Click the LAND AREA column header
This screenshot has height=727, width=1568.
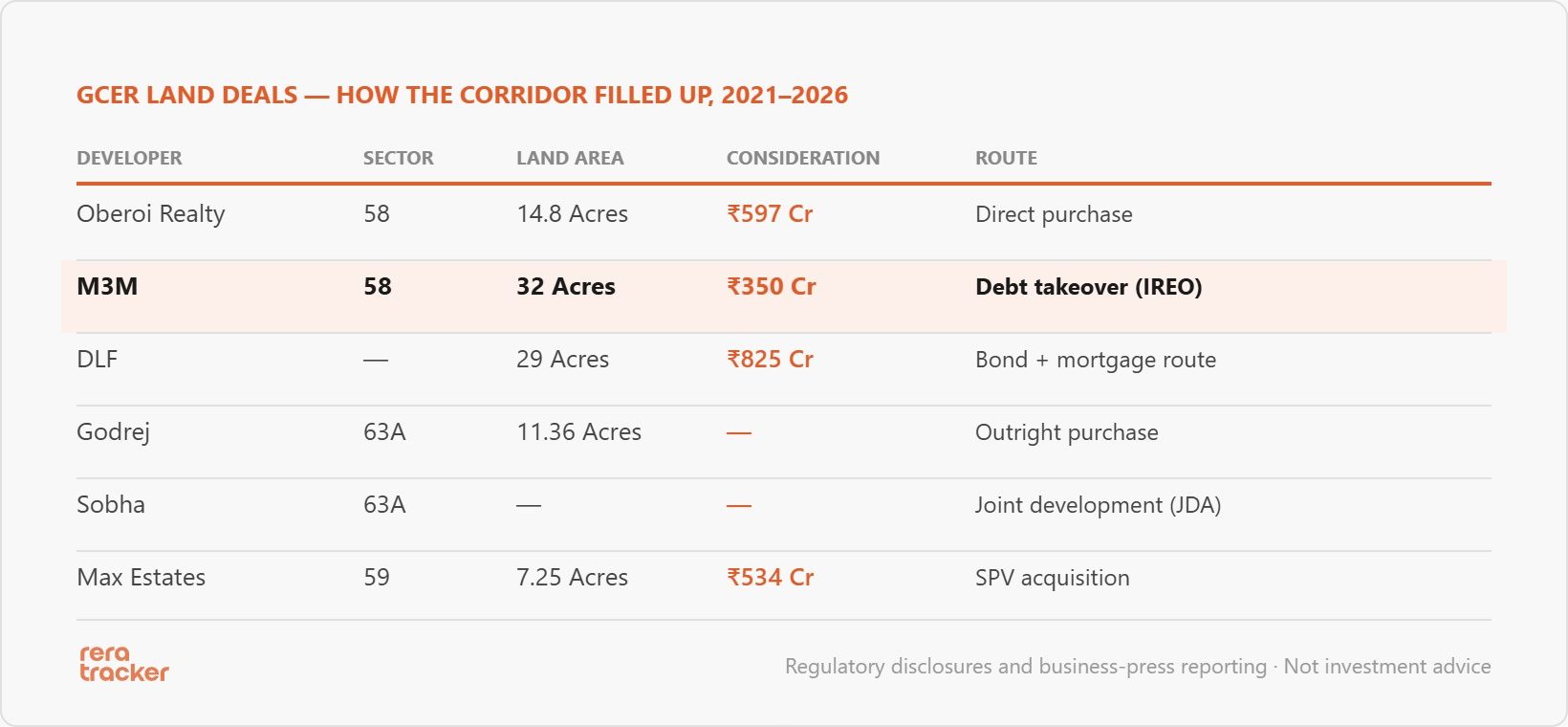click(x=570, y=158)
